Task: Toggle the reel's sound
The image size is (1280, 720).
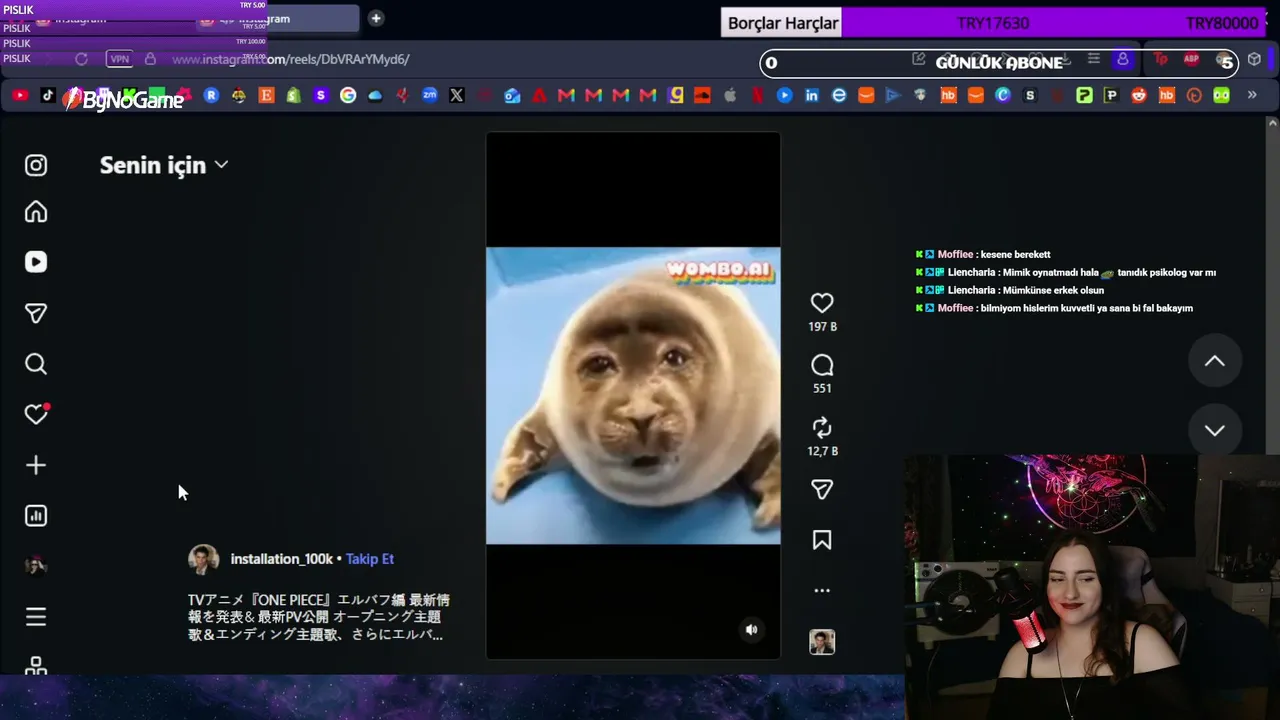Action: coord(752,629)
